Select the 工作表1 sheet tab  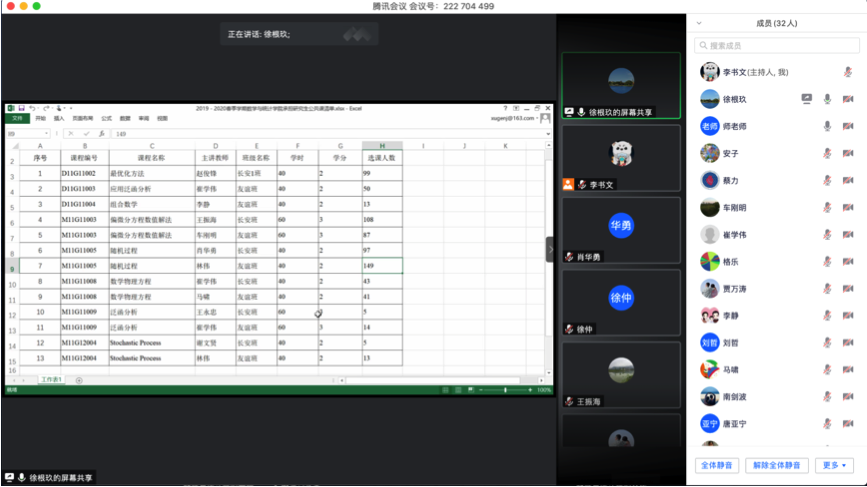[51, 380]
